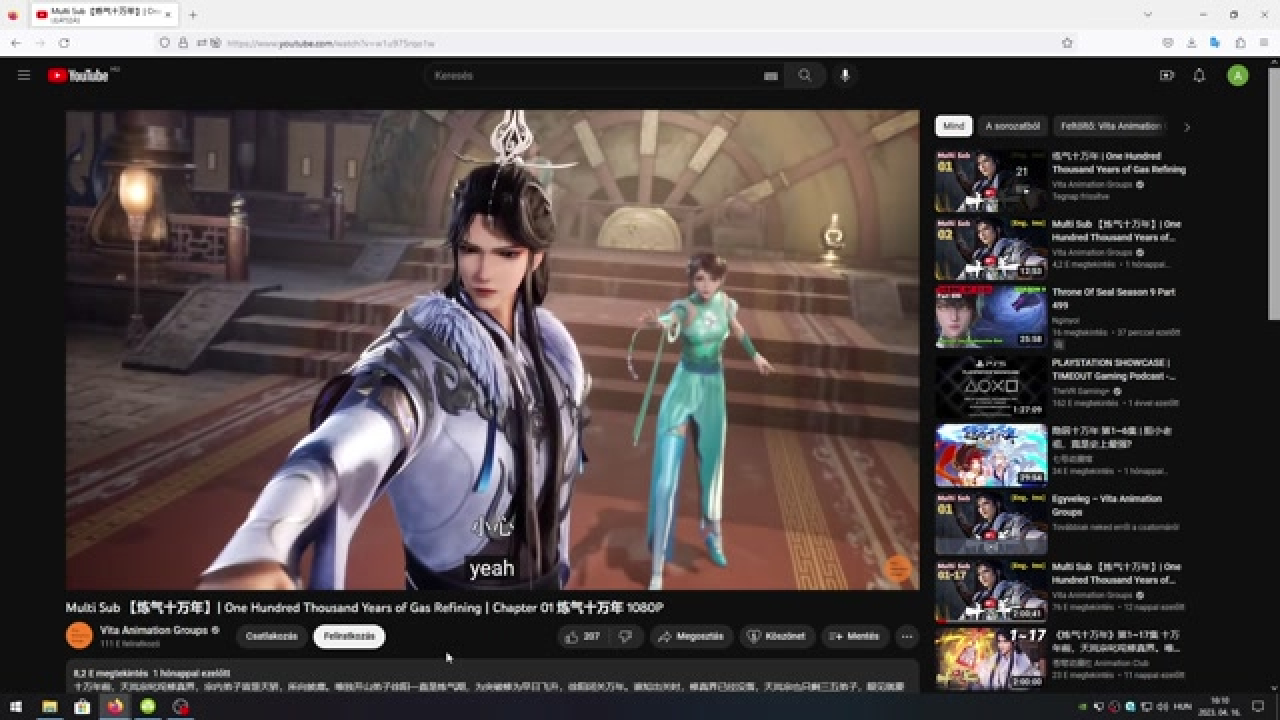1280x720 pixels.
Task: Open the 21-video playlist thumbnail at top
Action: tap(991, 181)
